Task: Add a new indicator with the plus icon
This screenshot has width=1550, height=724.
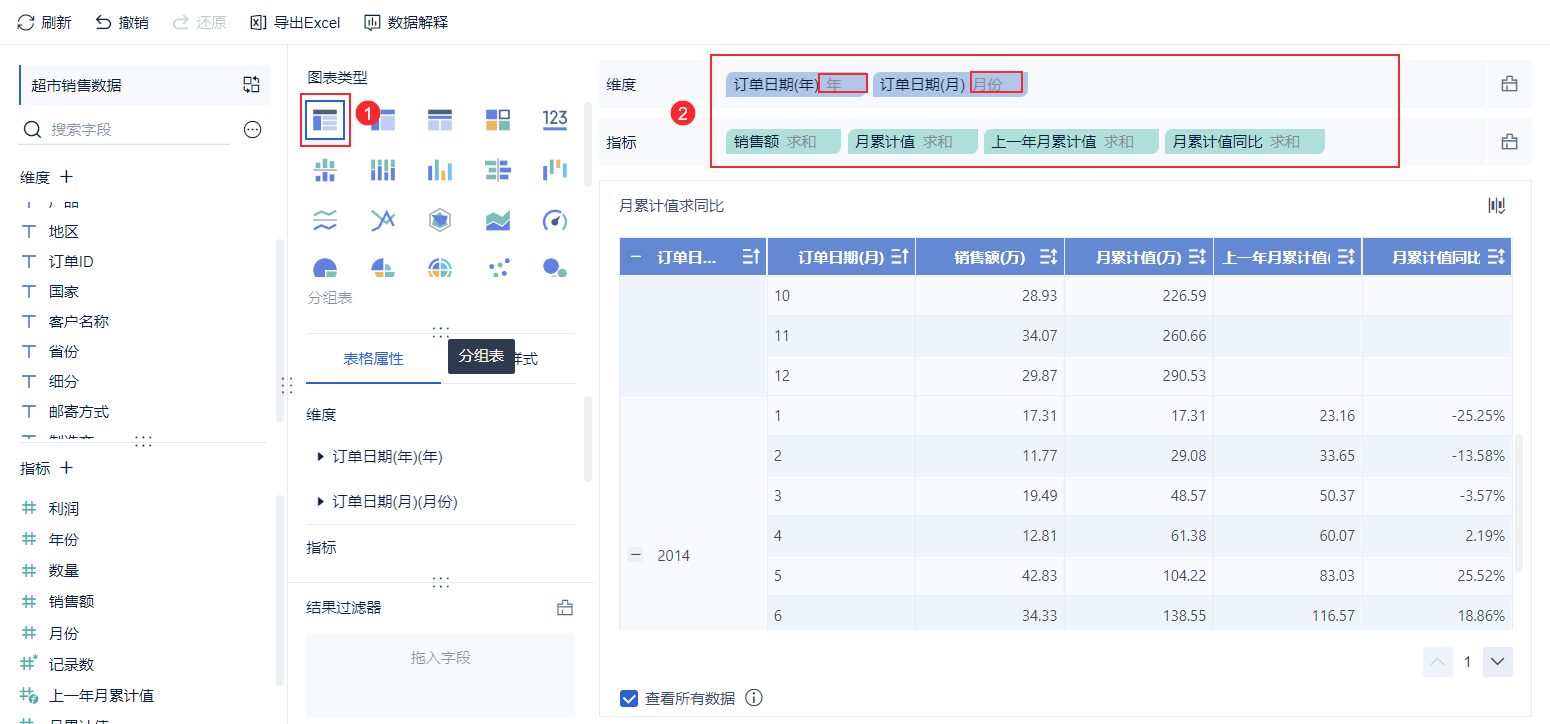Action: click(x=67, y=468)
